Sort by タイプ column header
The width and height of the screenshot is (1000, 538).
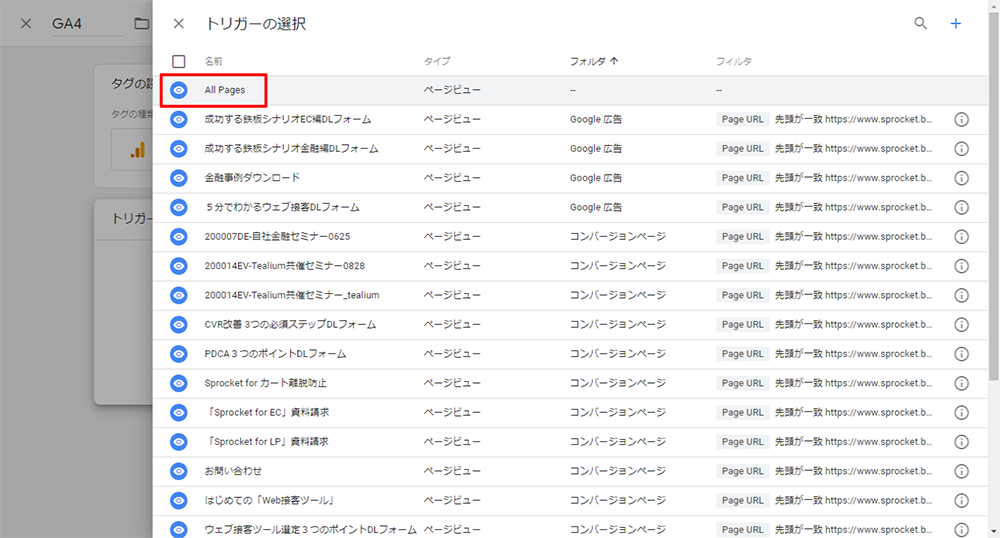click(x=437, y=61)
